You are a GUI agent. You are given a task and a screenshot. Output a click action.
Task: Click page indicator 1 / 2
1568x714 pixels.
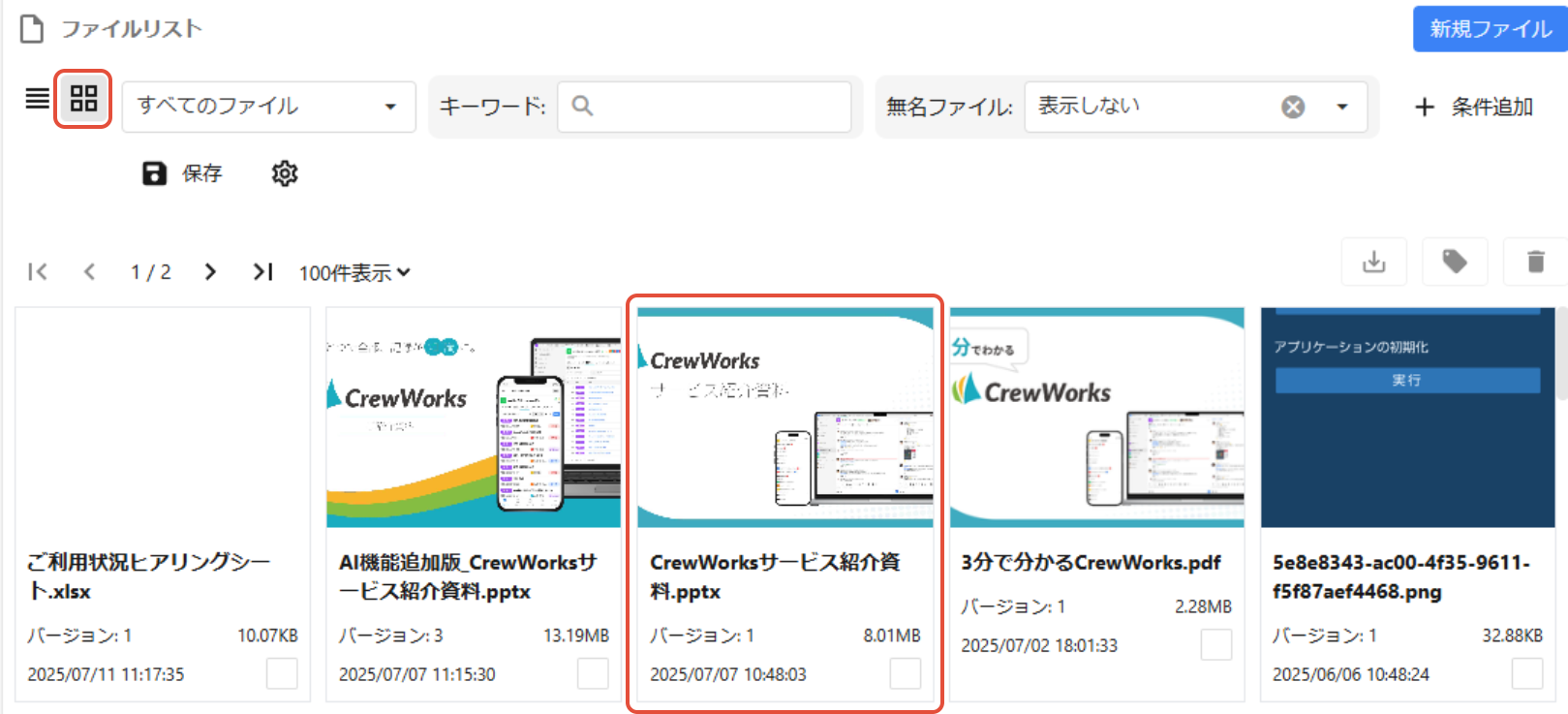tap(151, 272)
